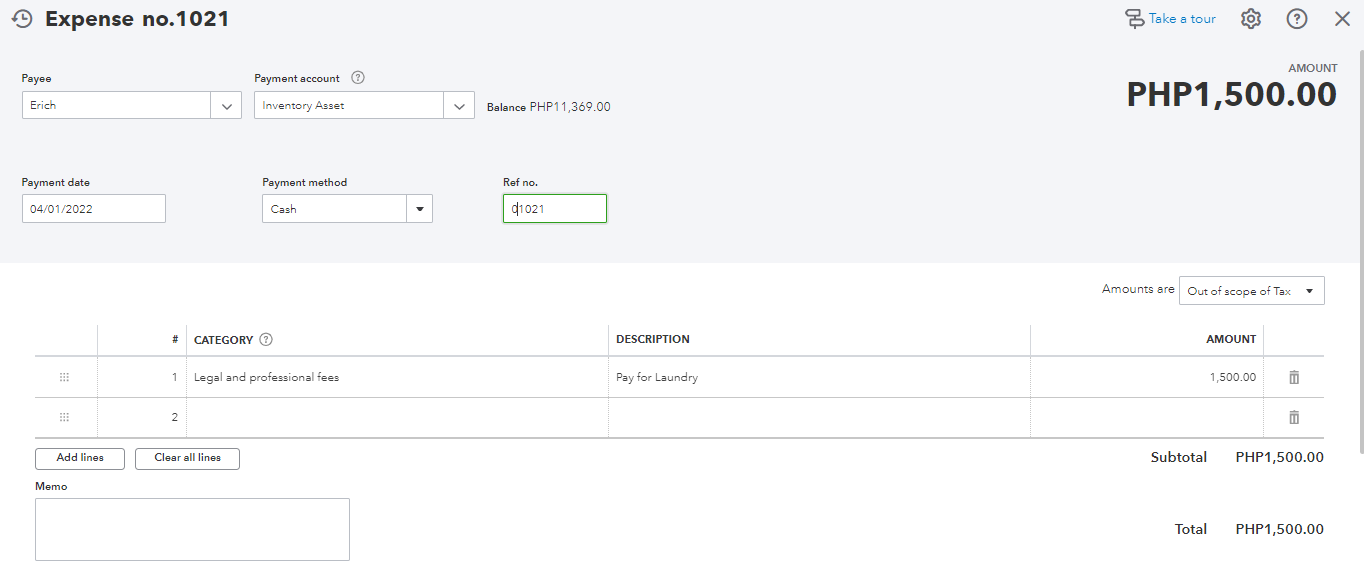The width and height of the screenshot is (1364, 573).
Task: Click the Payment date field
Action: [93, 209]
